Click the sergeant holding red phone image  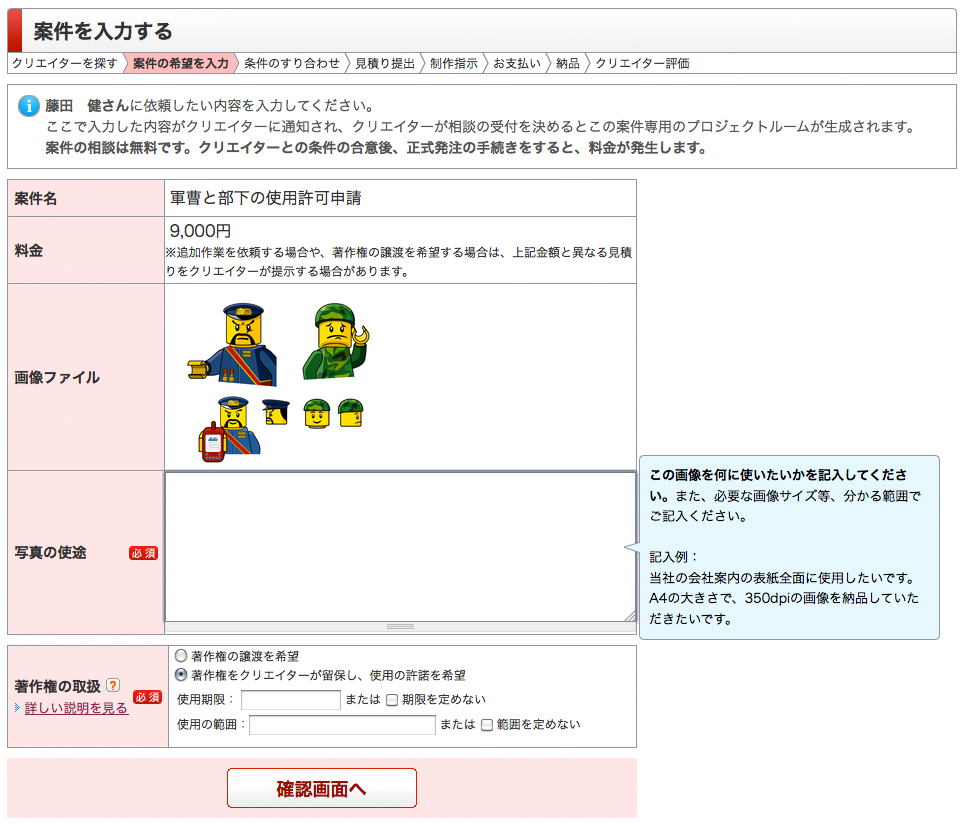pos(229,427)
